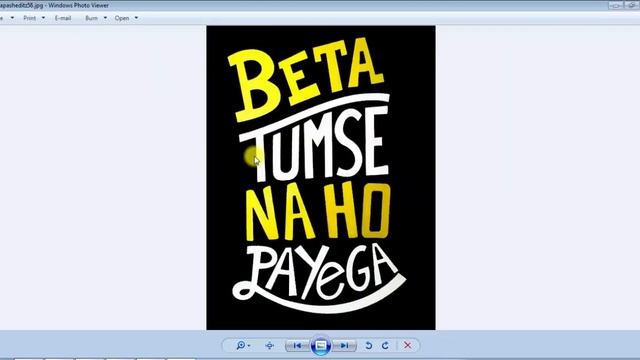Skip to the next photo
640x360 pixels.
344,346
